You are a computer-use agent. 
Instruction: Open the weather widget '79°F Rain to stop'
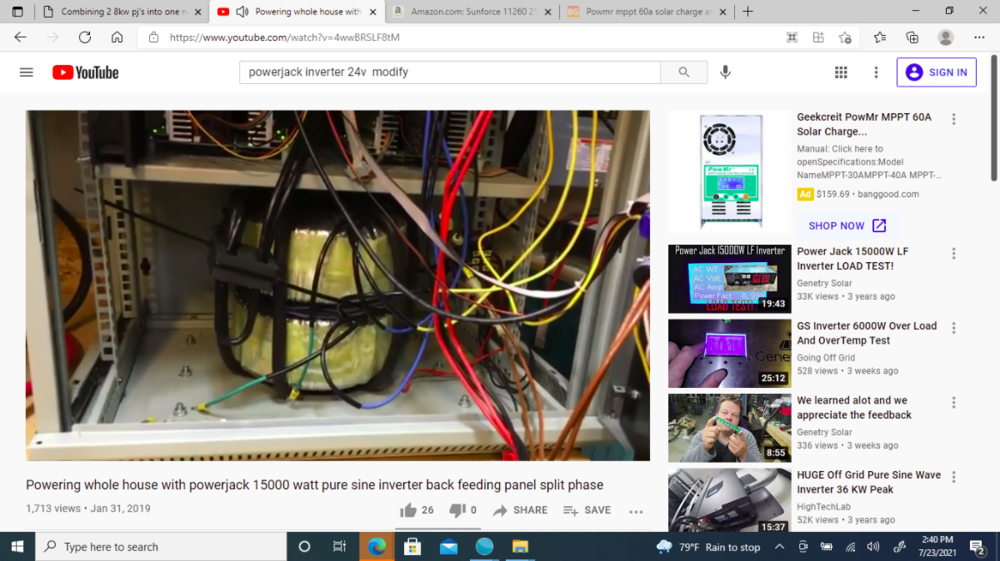[x=709, y=546]
